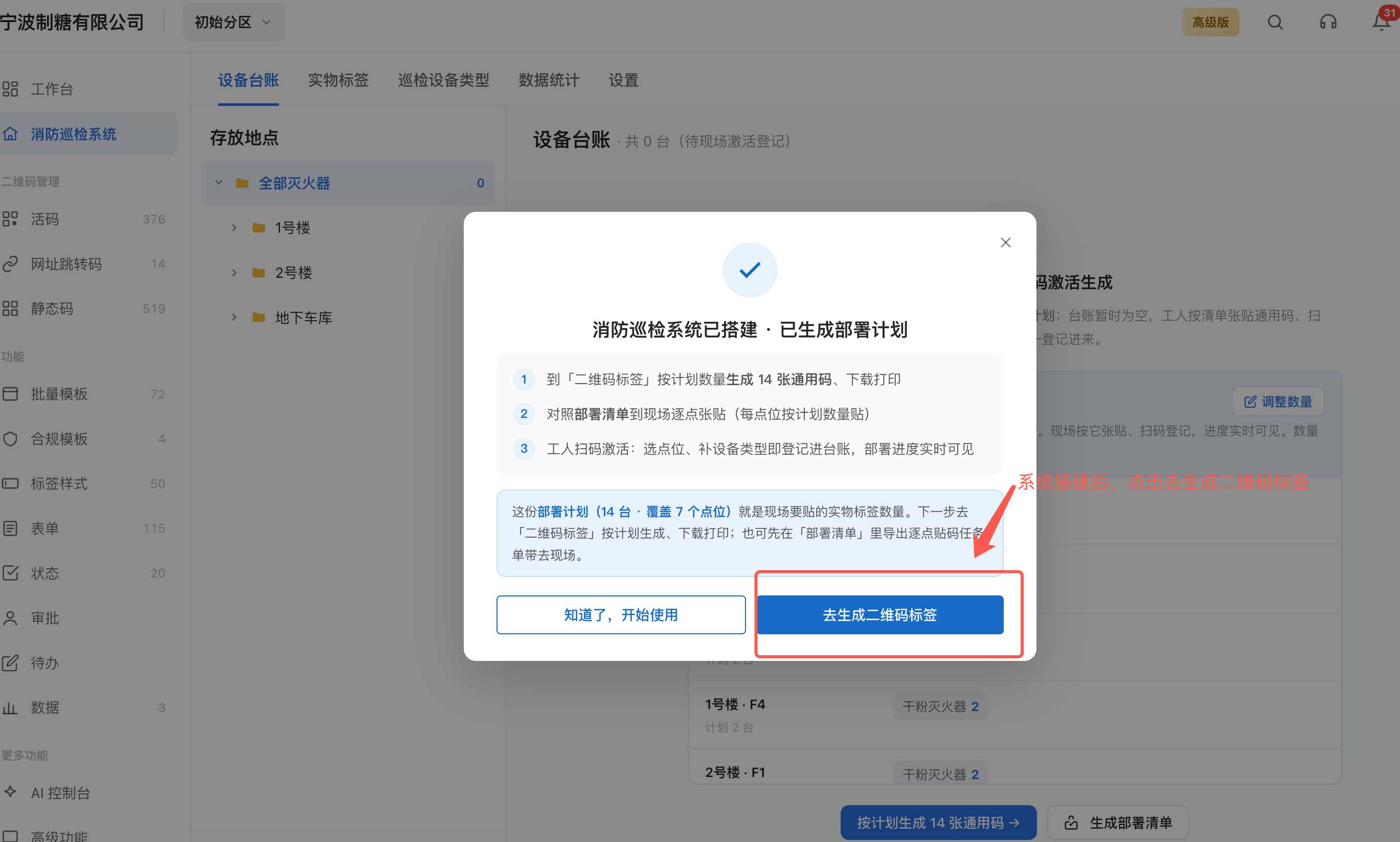The image size is (1400, 842).
Task: Click 干粉灭火器 2 tag in 1号楼 · F4
Action: [941, 706]
